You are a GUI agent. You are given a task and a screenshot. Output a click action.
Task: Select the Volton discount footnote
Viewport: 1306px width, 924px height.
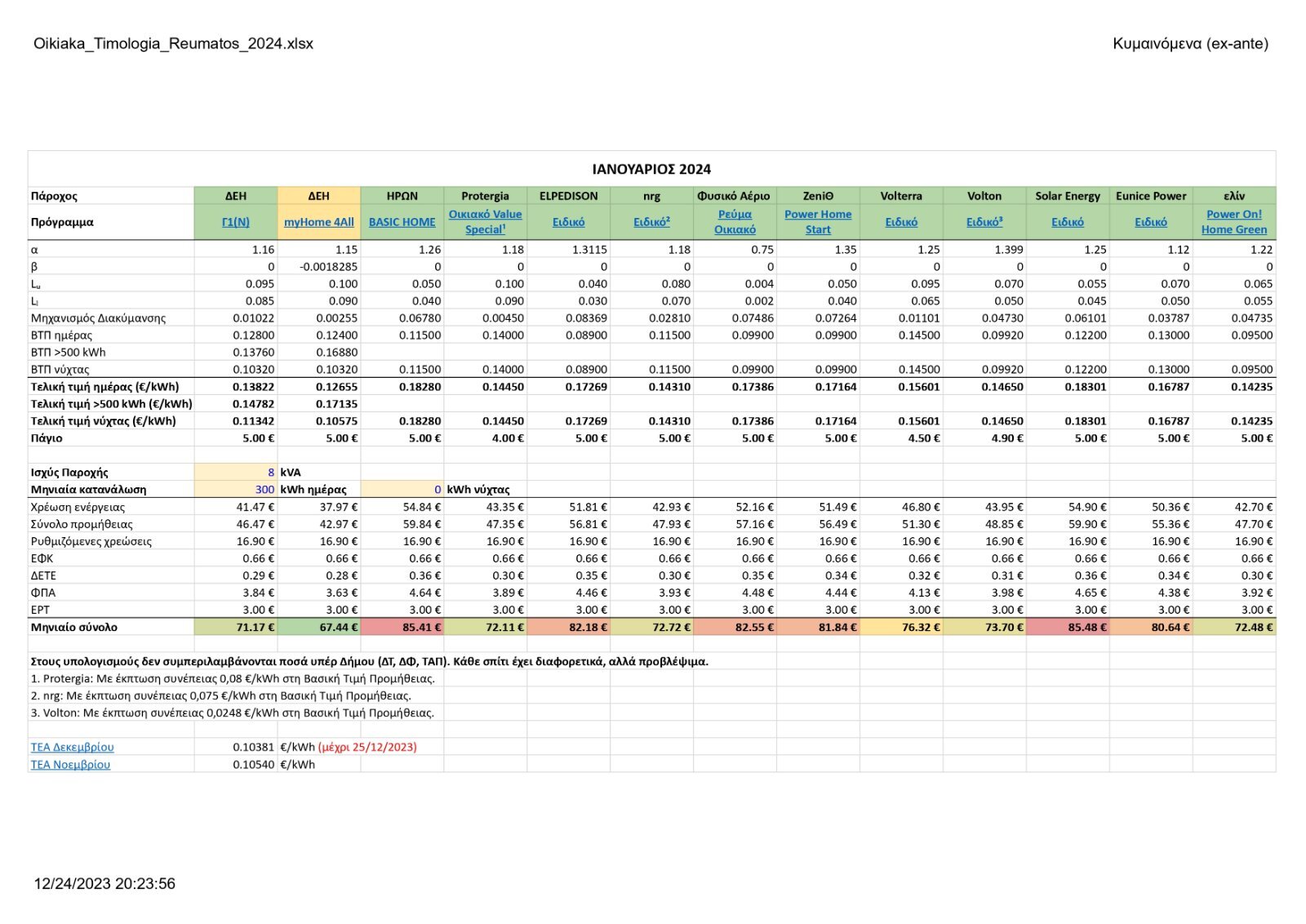click(x=233, y=713)
